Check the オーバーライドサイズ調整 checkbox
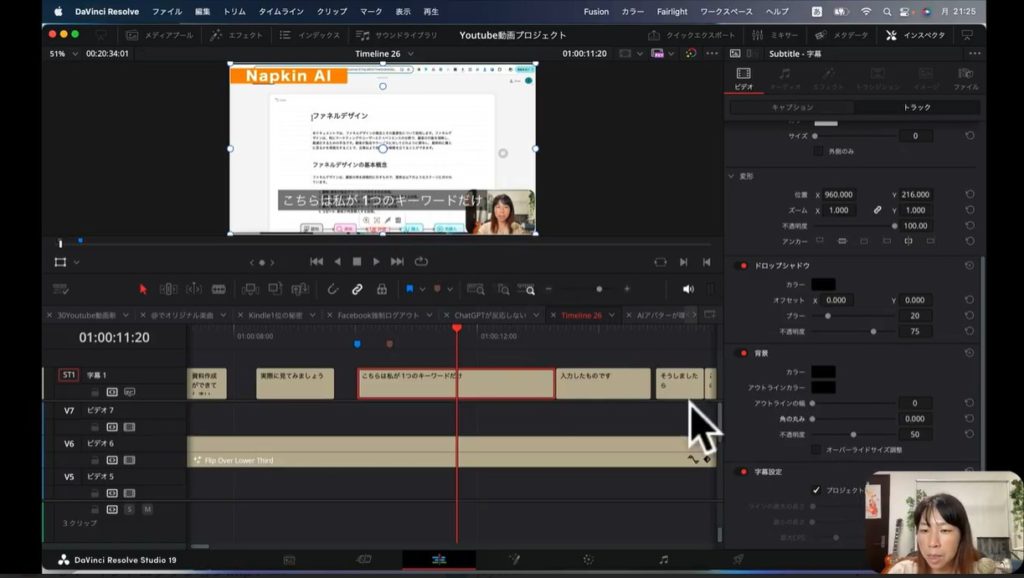The height and width of the screenshot is (578, 1024). (816, 450)
